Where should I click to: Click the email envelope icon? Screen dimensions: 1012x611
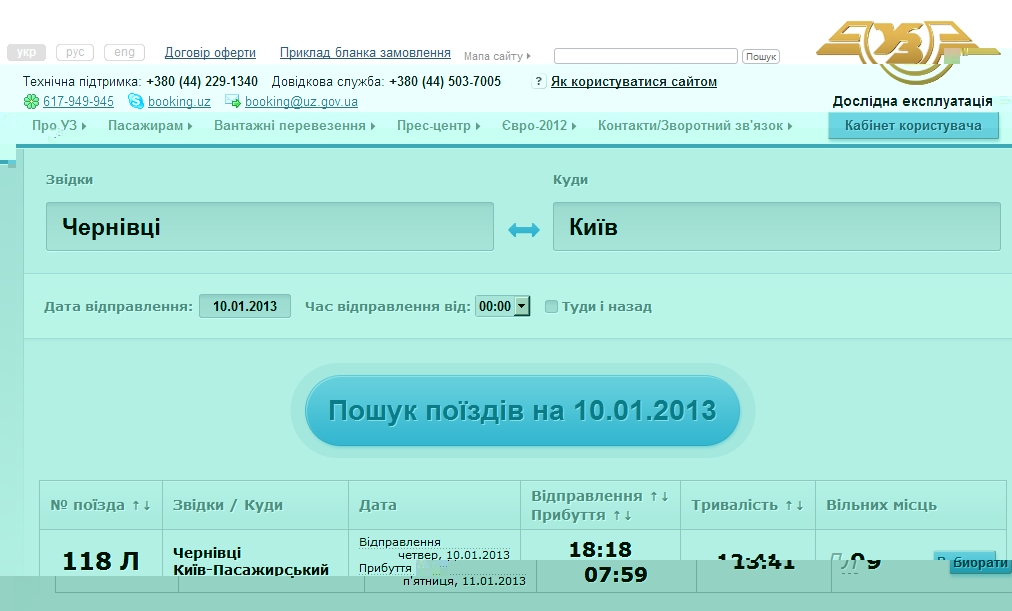point(233,102)
